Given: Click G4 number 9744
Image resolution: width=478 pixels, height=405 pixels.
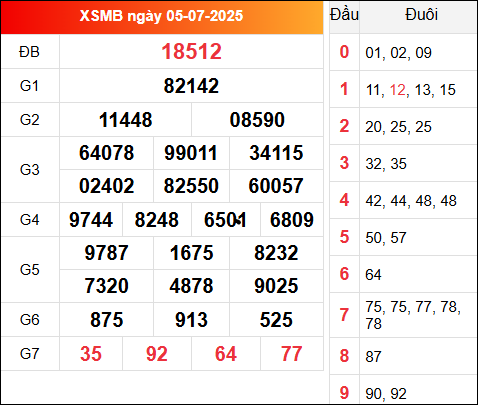Looking at the screenshot, I should (91, 220).
